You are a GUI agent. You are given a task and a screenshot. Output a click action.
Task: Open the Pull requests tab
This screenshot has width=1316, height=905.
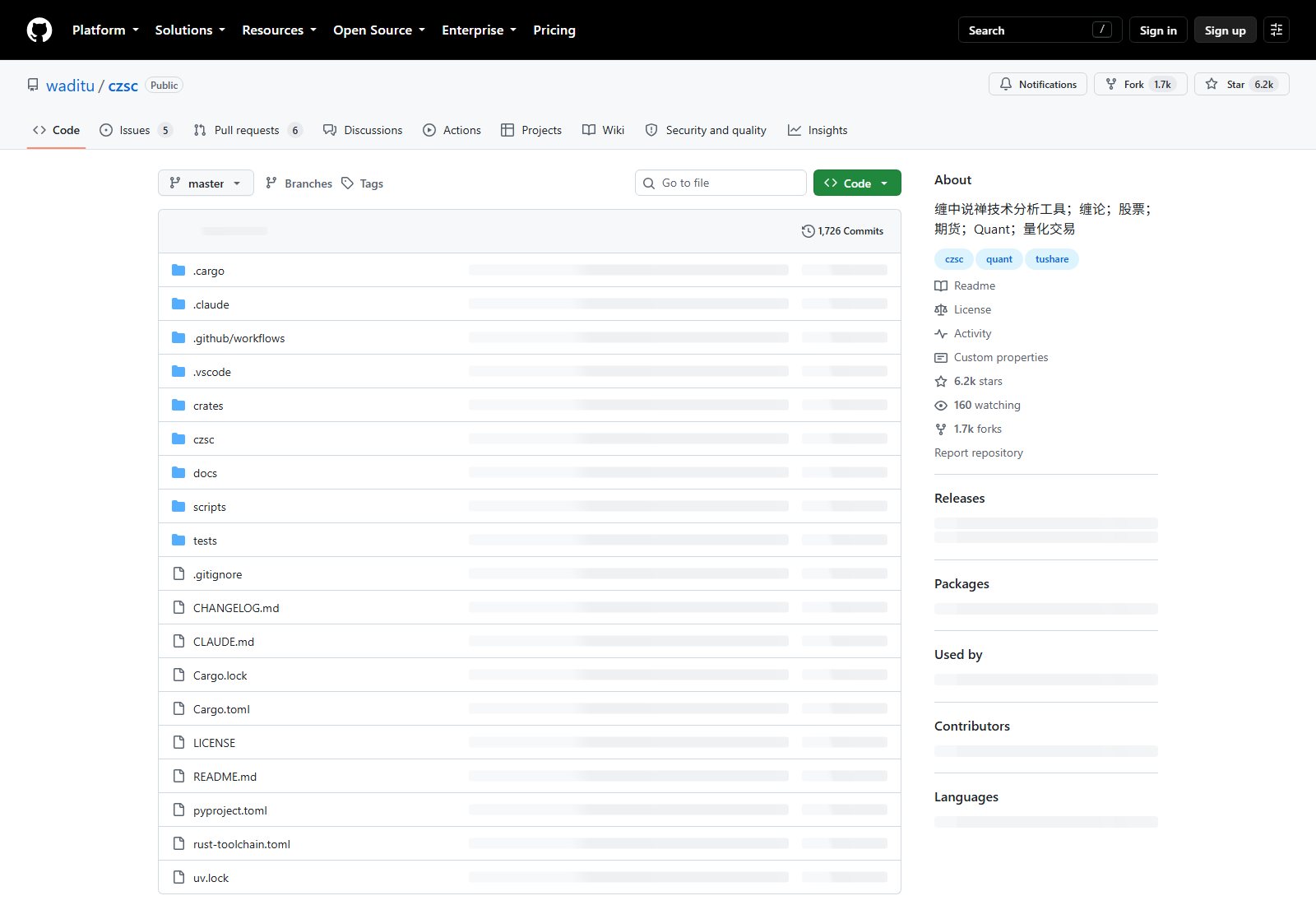click(x=248, y=130)
